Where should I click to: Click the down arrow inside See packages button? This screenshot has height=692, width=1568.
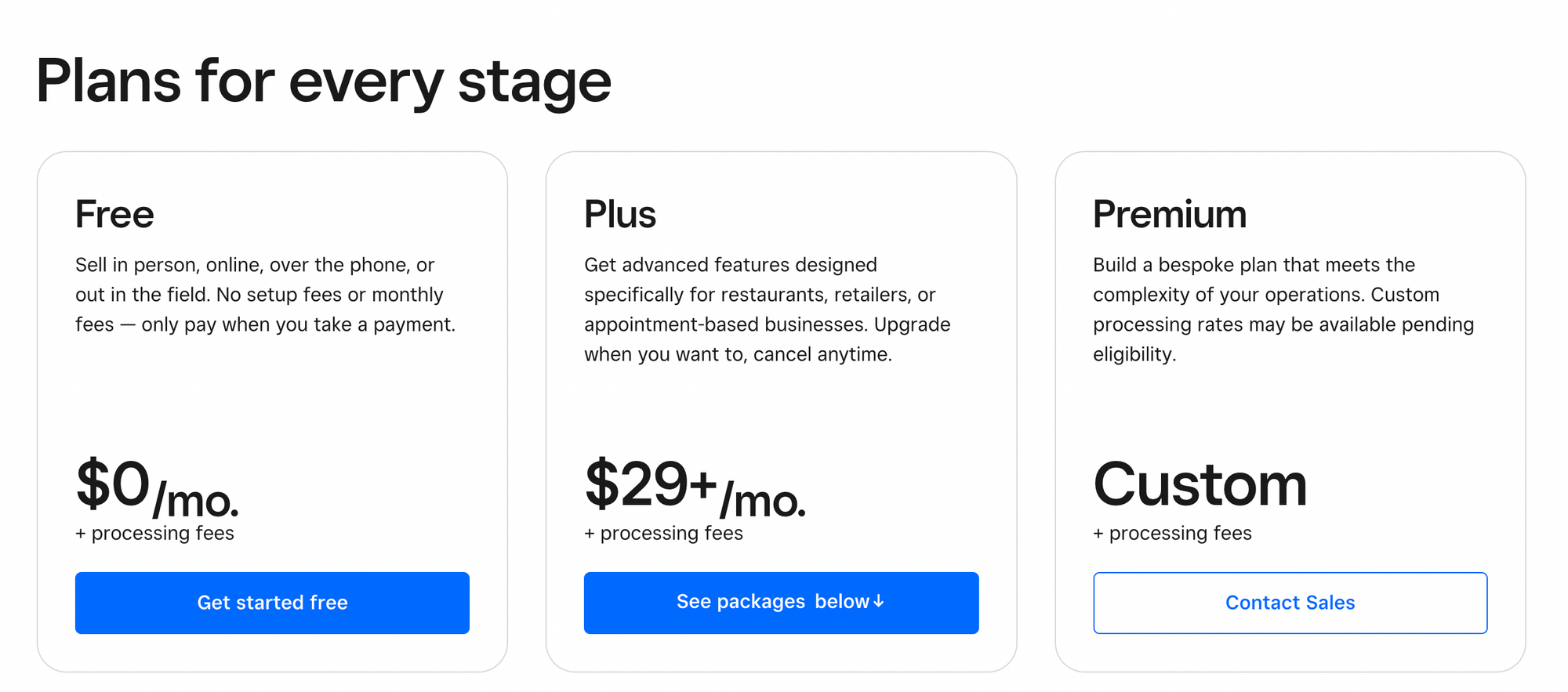point(880,602)
